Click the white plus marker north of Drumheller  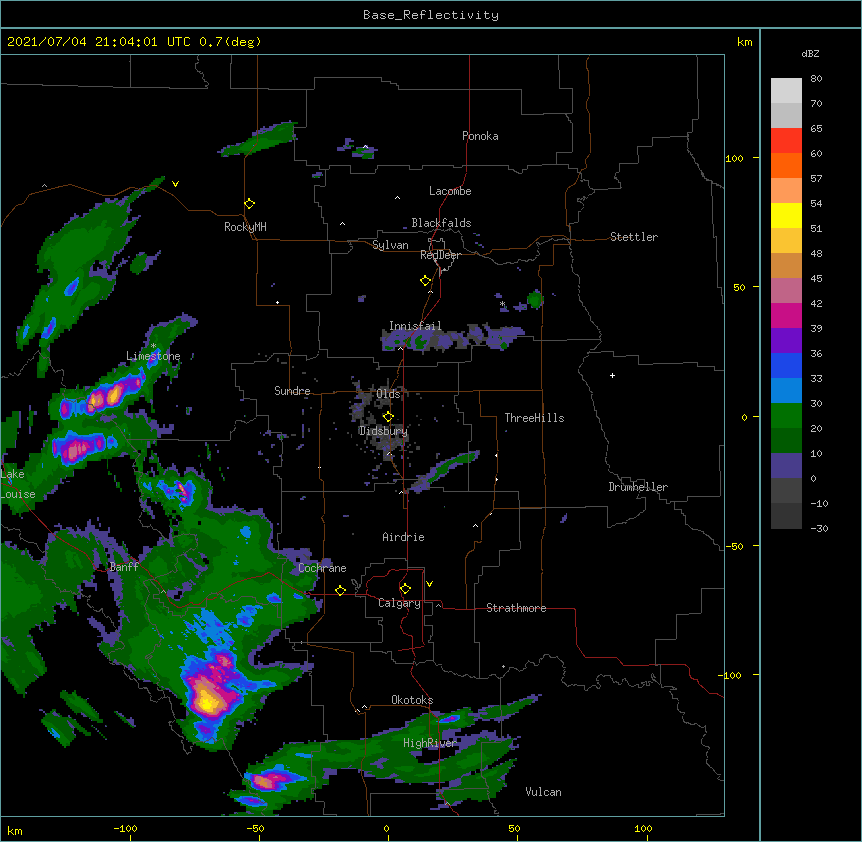612,375
